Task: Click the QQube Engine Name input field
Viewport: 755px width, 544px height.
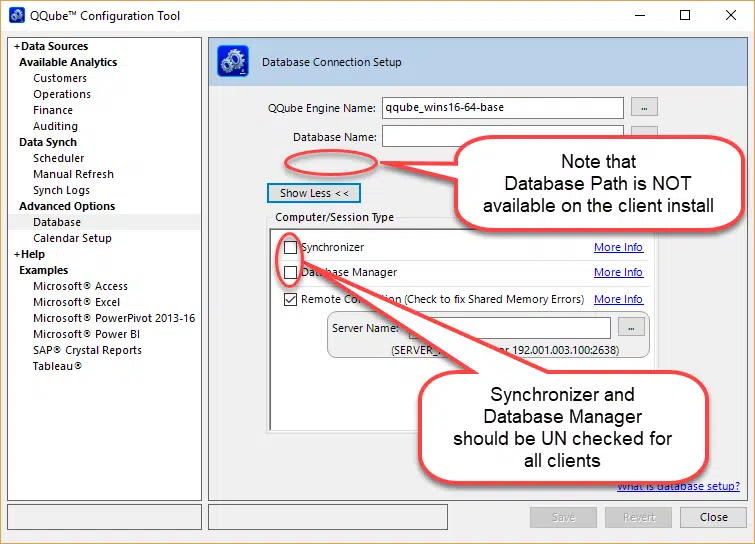Action: tap(503, 107)
